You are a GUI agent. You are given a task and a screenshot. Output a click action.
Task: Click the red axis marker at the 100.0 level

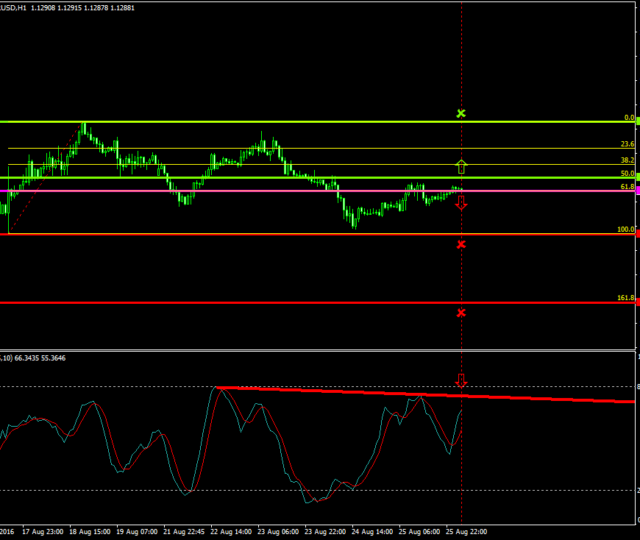(637, 234)
